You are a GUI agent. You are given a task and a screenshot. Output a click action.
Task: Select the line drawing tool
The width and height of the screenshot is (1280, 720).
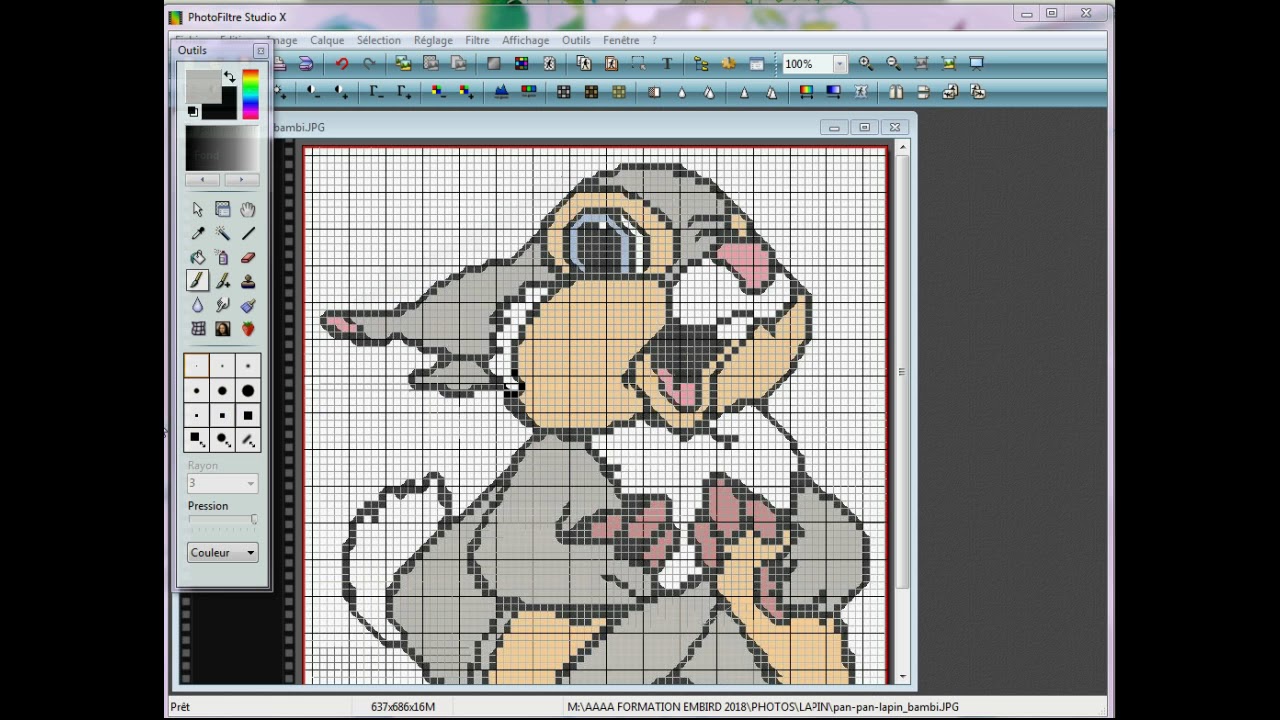pyautogui.click(x=247, y=233)
